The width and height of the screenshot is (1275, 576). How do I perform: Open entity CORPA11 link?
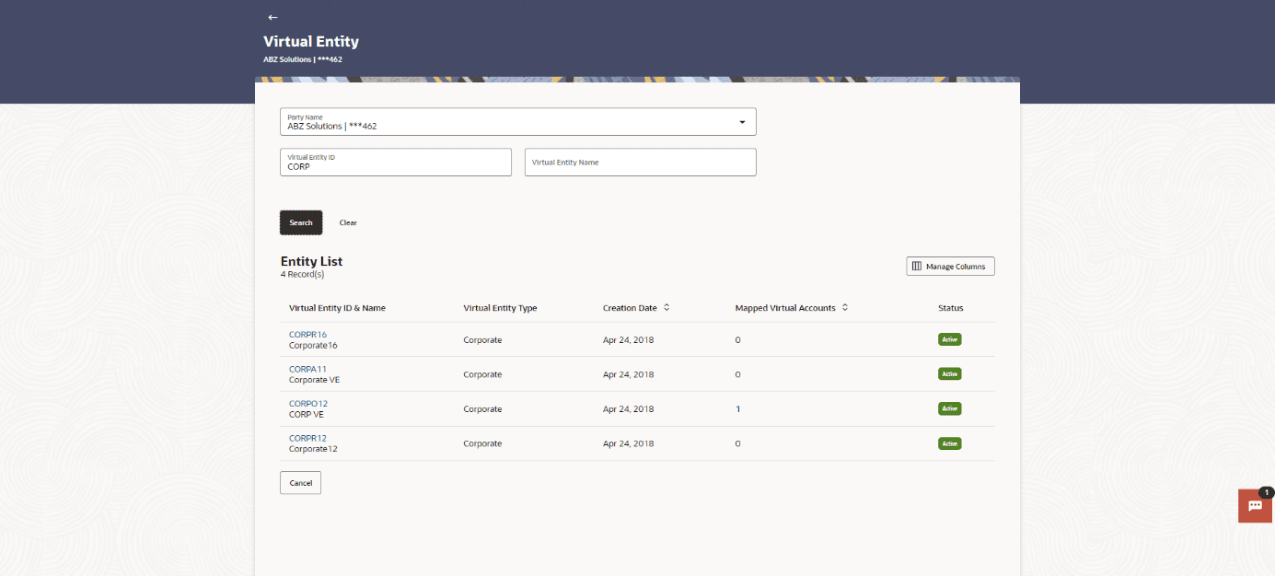click(308, 369)
